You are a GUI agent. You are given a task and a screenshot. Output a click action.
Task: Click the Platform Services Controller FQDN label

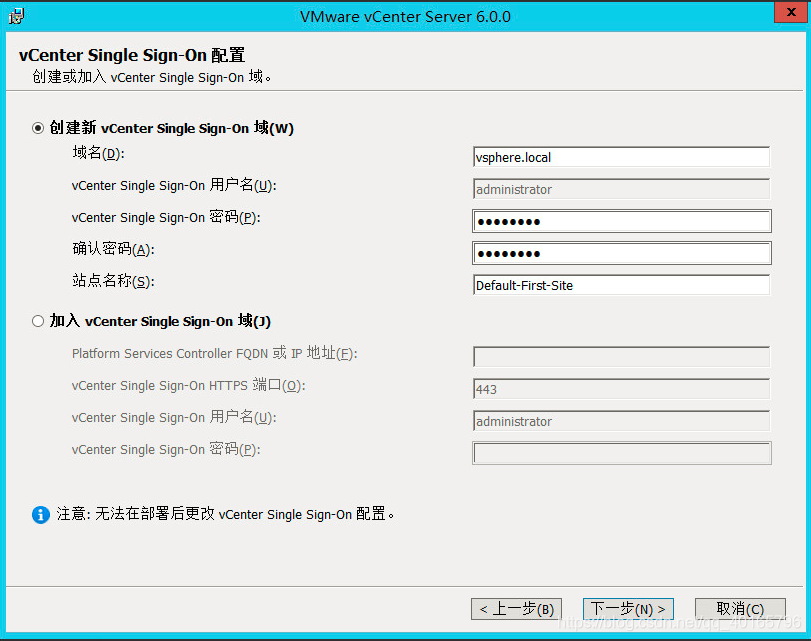click(215, 354)
